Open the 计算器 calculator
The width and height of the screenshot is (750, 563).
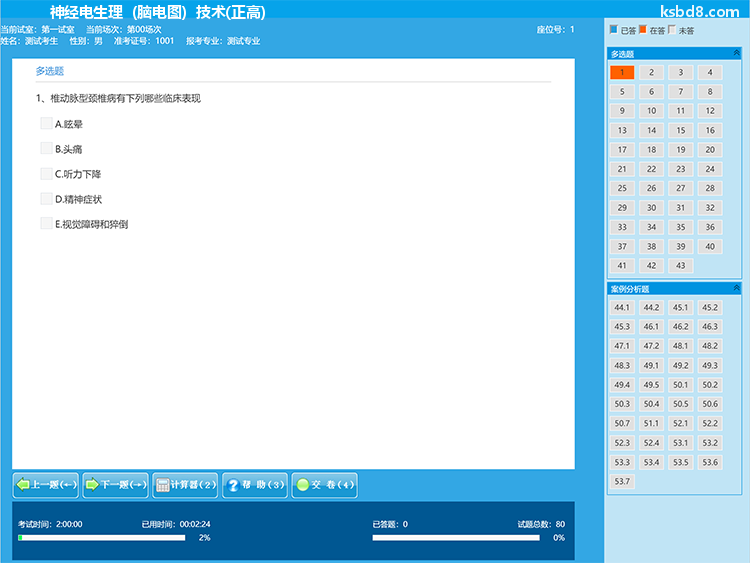click(185, 485)
